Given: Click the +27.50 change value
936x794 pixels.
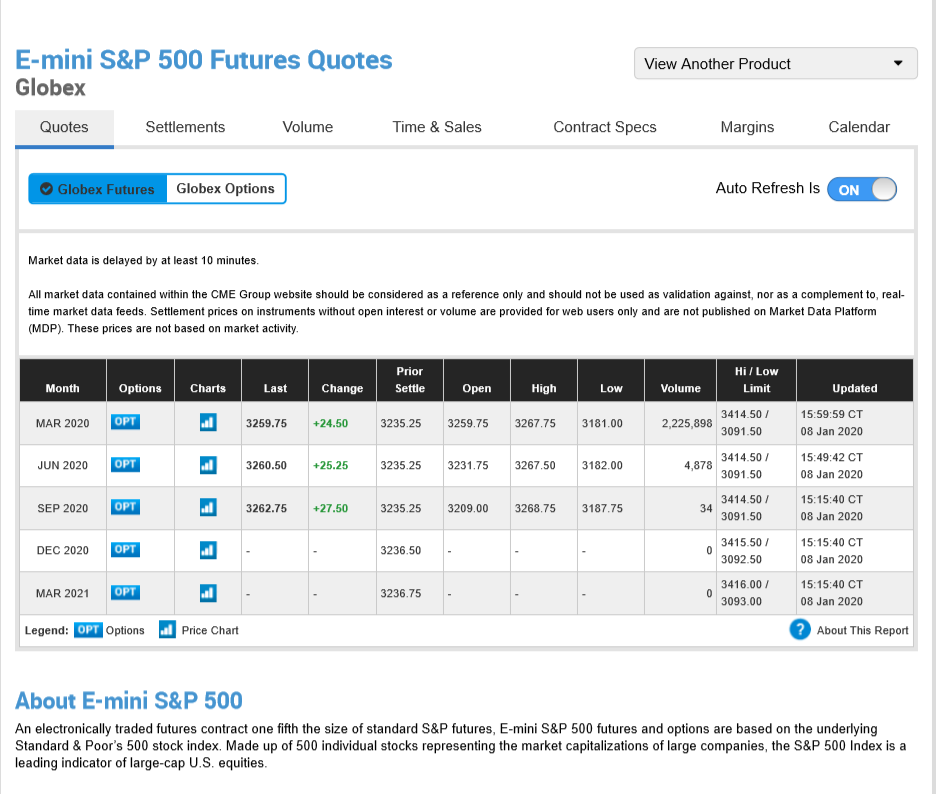Looking at the screenshot, I should tap(330, 508).
